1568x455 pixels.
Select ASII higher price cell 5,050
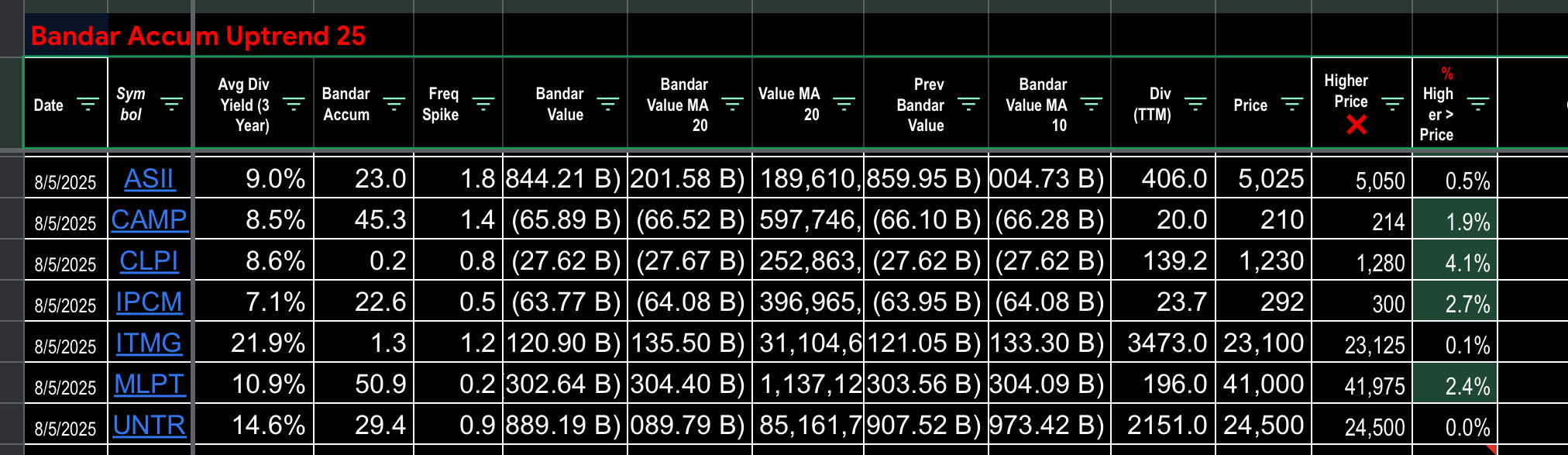coord(1361,178)
